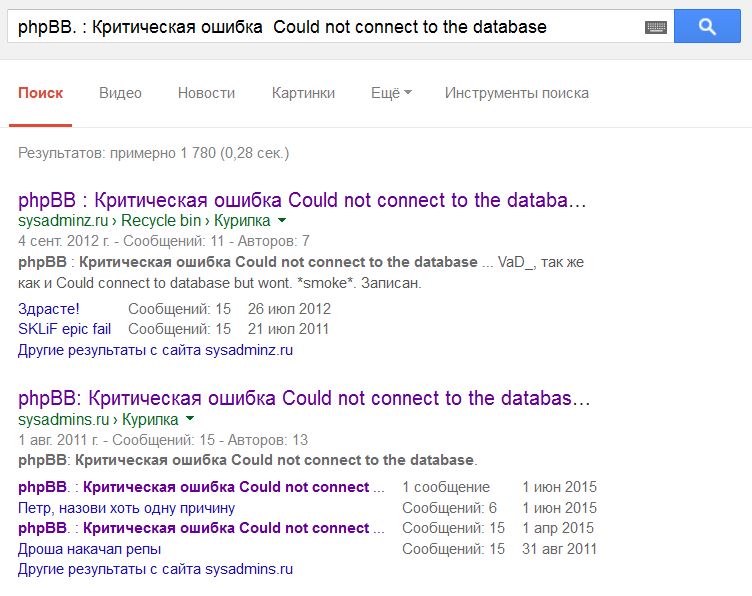This screenshot has height=596, width=752.
Task: Click the sysadminz.ru › Recycle bin breadcrumb
Action: (x=144, y=221)
